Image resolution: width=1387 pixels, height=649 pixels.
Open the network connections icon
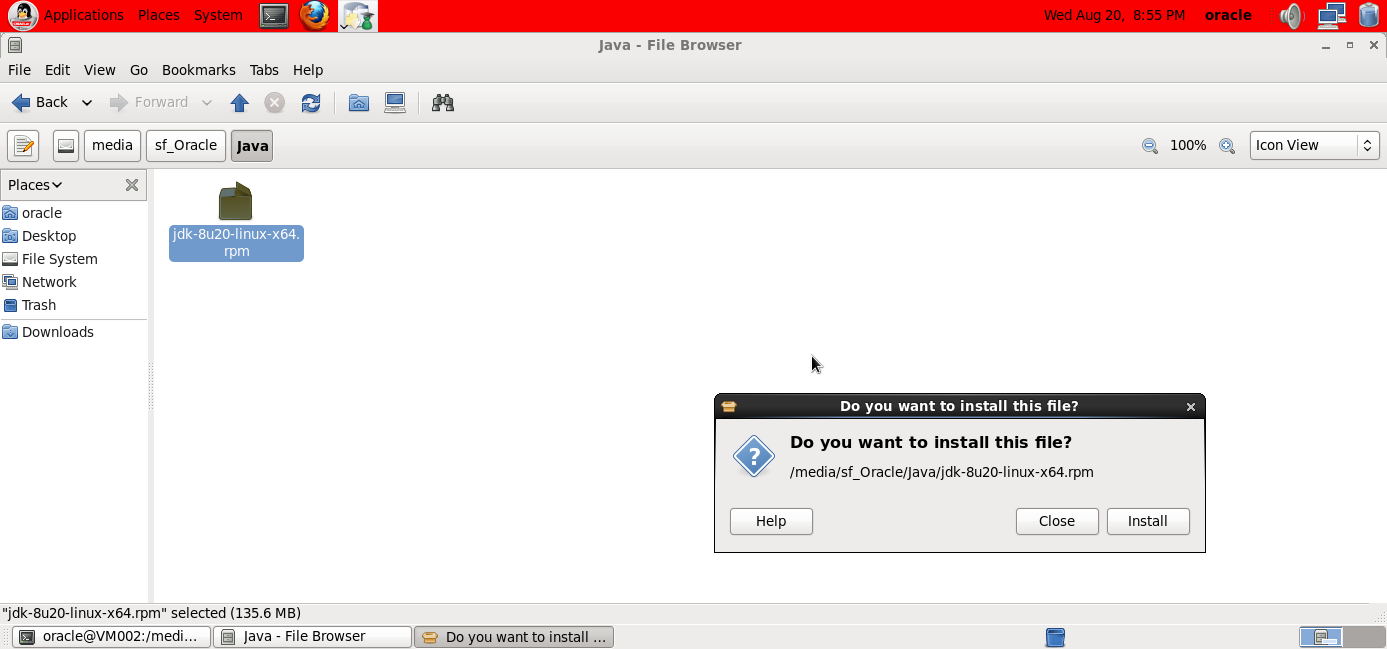click(1331, 15)
